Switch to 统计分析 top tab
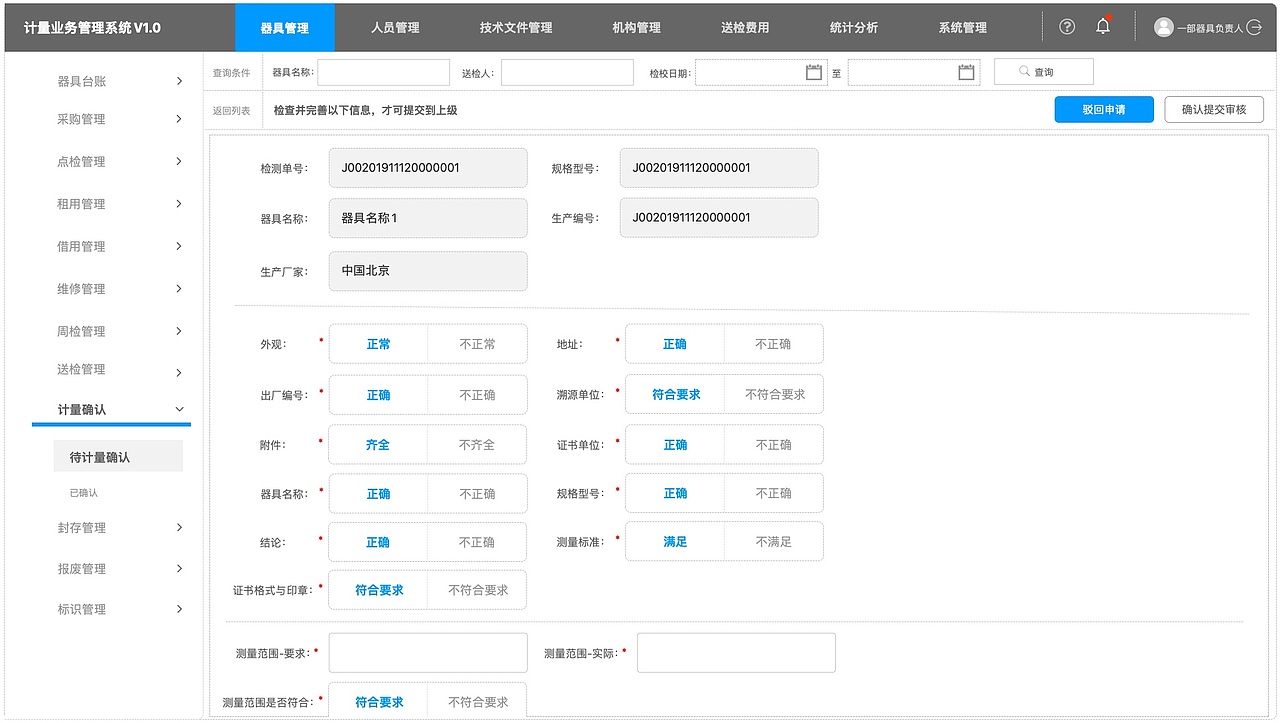Image resolution: width=1280 pixels, height=723 pixels. coord(854,28)
